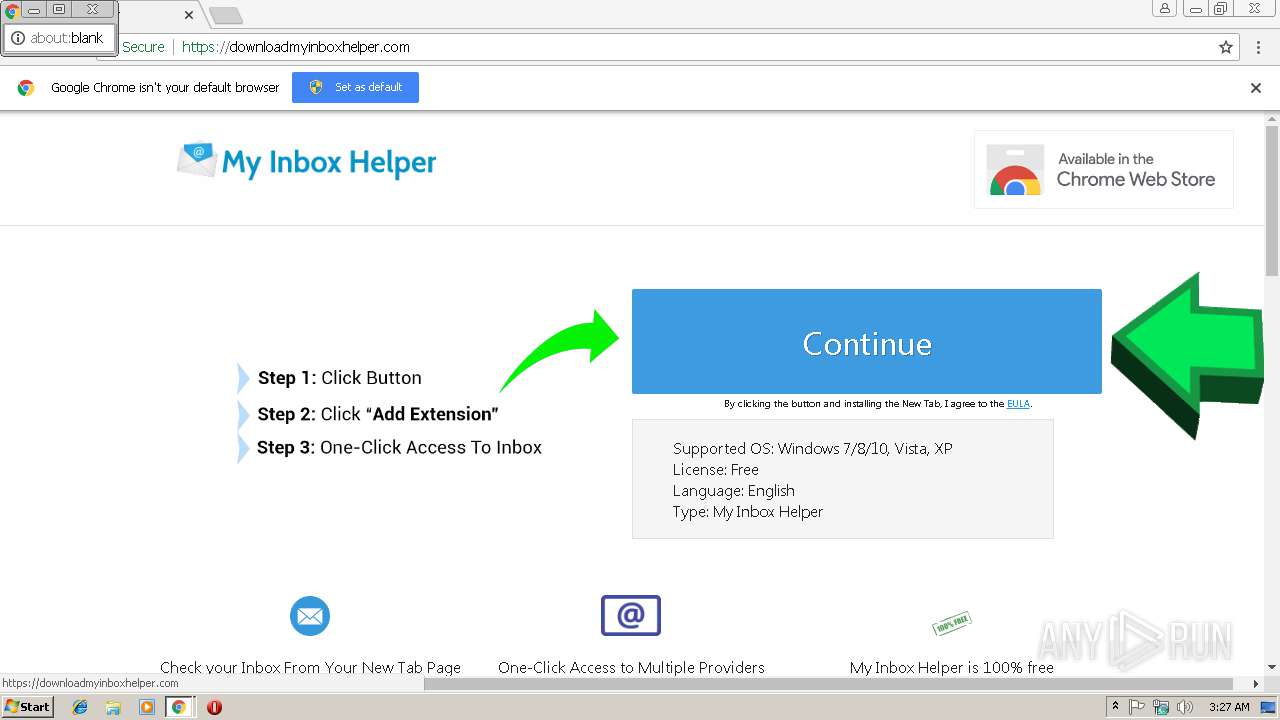Close the current browser tab
The width and height of the screenshot is (1280, 720).
tap(189, 15)
